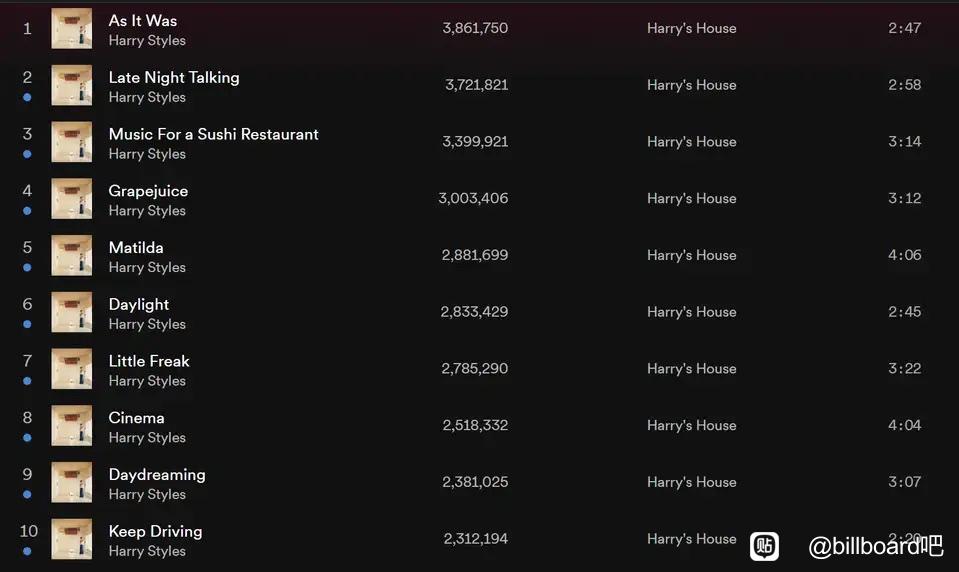This screenshot has height=572, width=959.
Task: Click Harry Styles artist name under Grapejuice
Action: point(147,210)
